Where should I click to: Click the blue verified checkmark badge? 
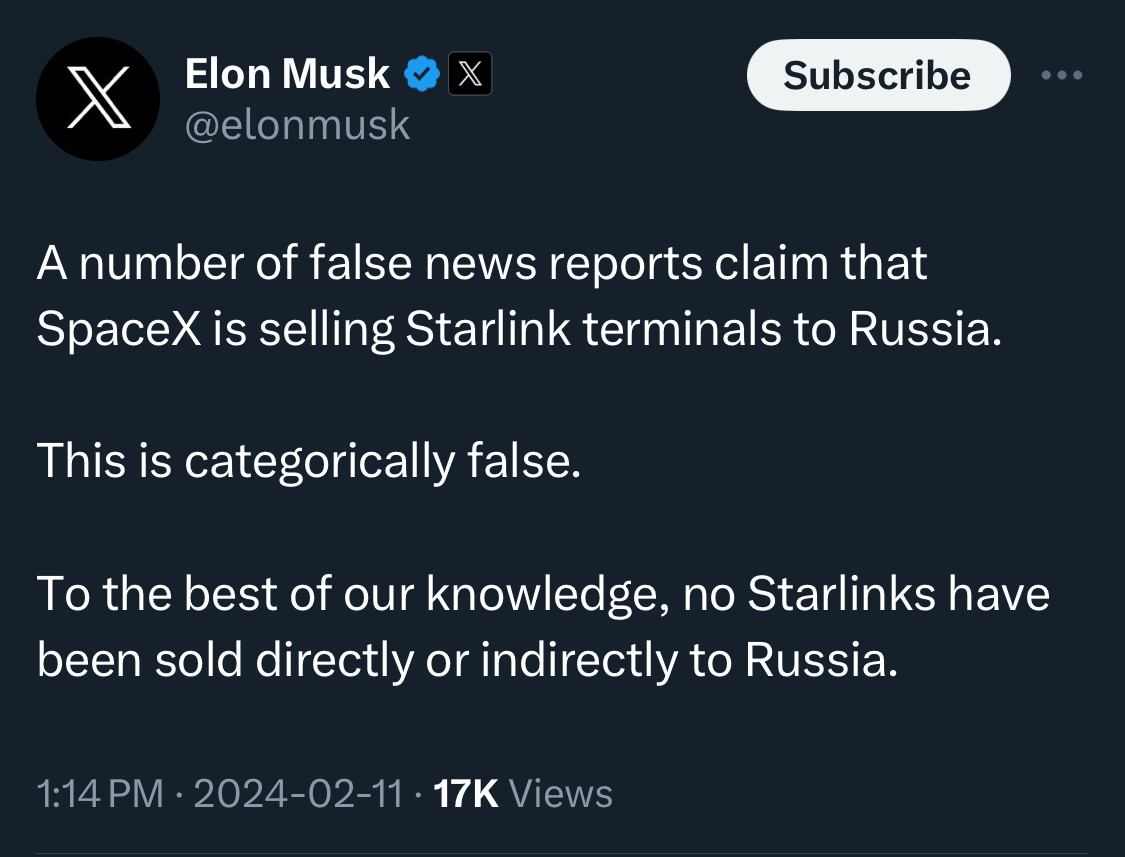pos(422,74)
